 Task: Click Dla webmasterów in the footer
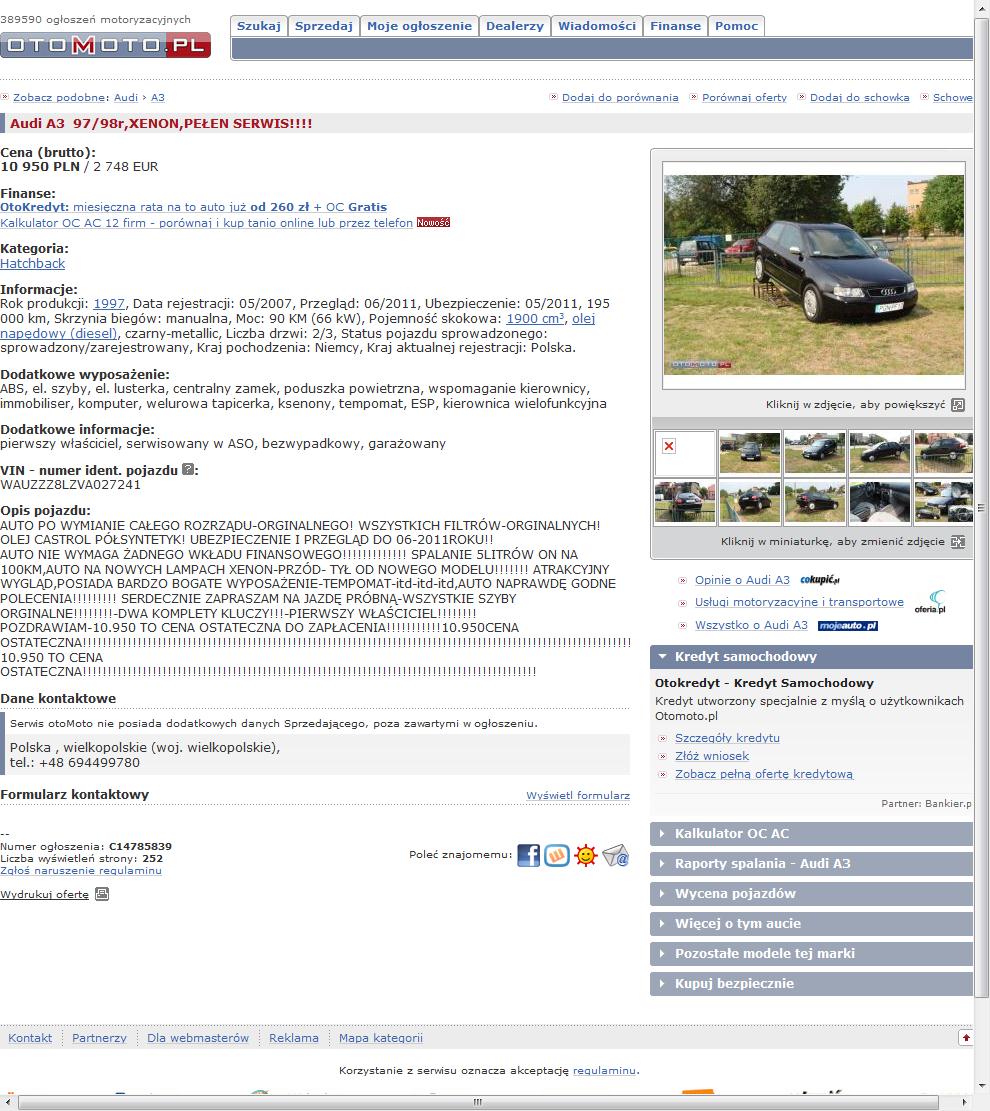coord(198,1038)
